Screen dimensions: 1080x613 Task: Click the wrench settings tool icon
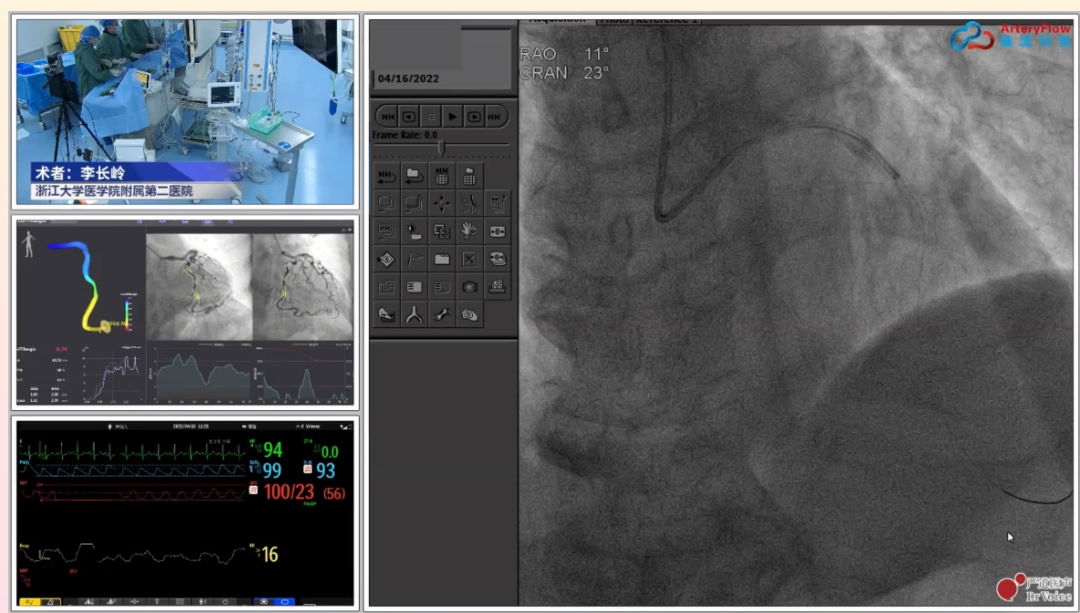click(x=441, y=315)
